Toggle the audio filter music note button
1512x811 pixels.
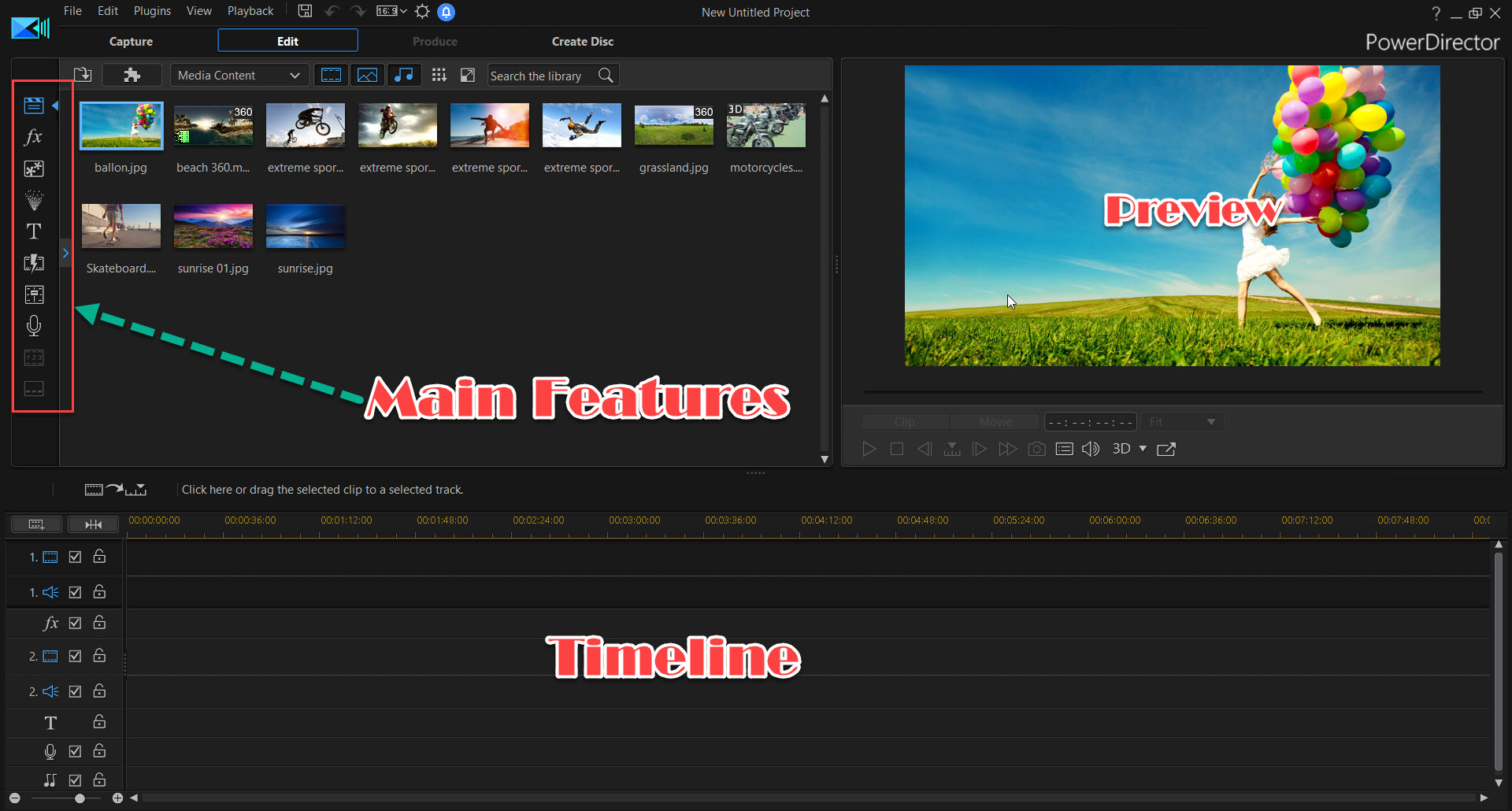pos(403,76)
